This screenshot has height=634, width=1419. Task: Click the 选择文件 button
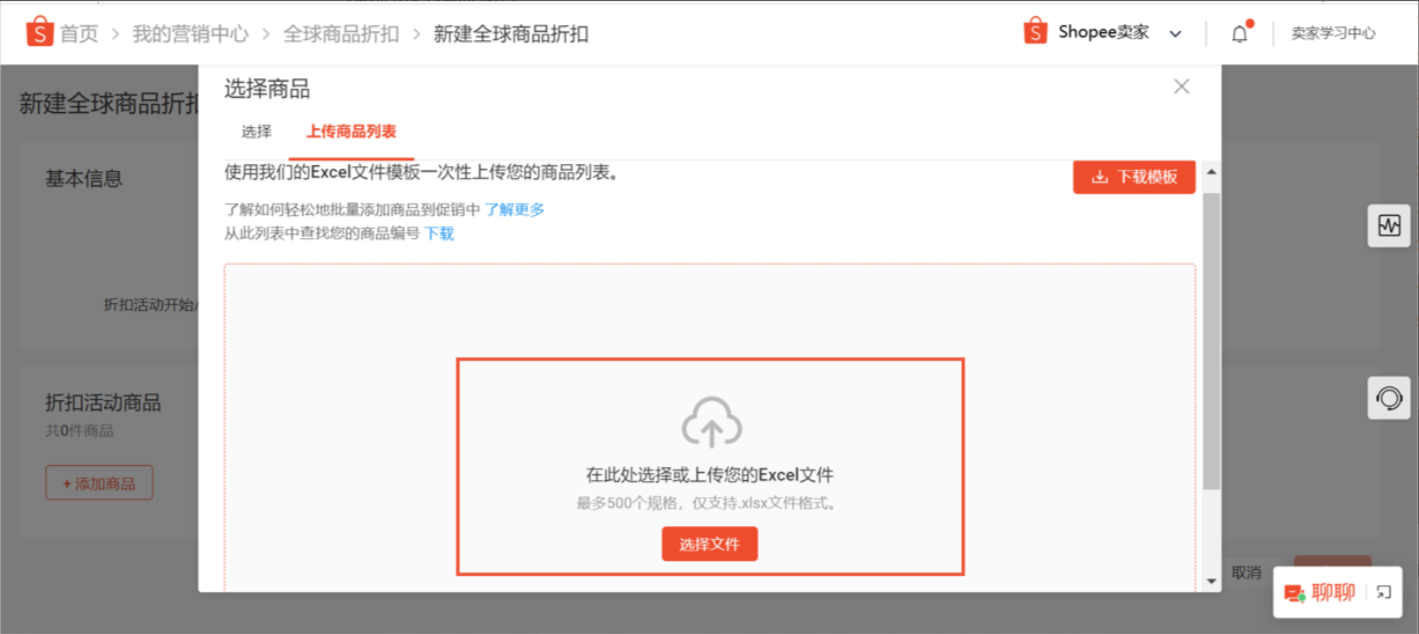709,544
